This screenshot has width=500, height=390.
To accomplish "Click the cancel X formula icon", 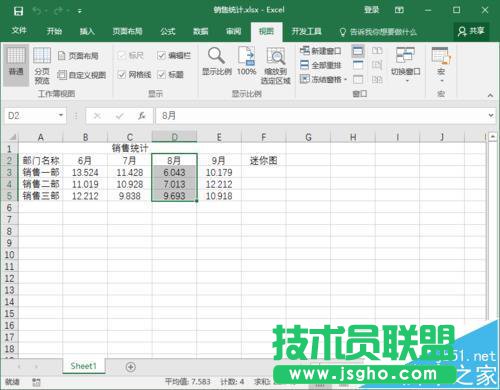I will point(97,116).
